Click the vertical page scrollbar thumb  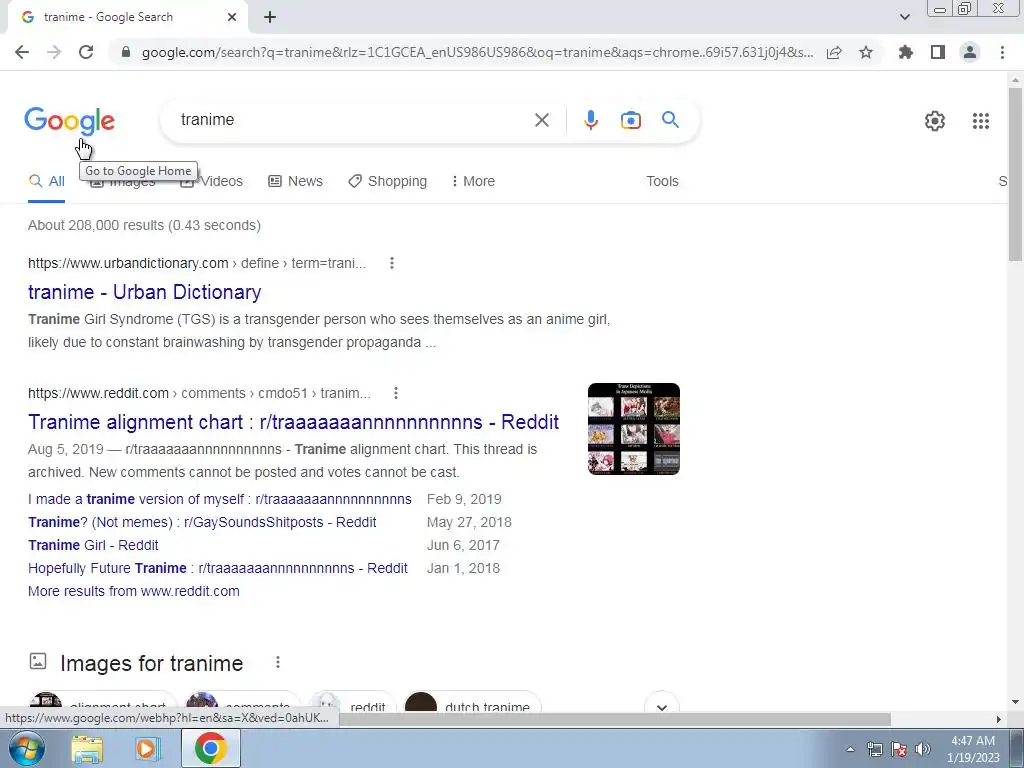click(1015, 174)
